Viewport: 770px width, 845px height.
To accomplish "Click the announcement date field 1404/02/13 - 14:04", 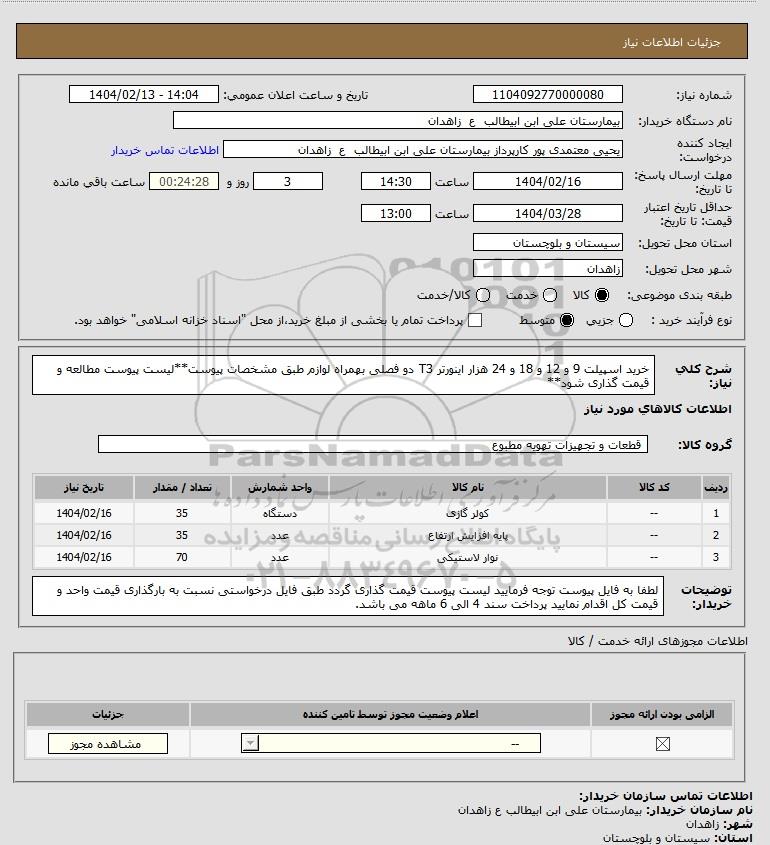I will coord(144,94).
